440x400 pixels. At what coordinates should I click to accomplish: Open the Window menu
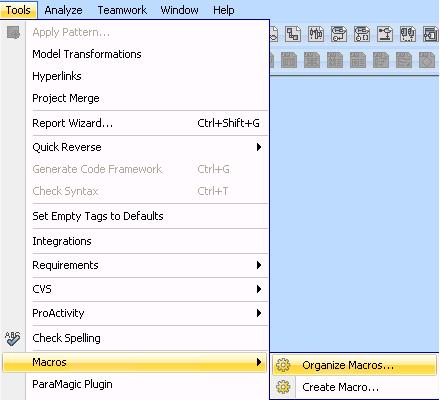click(179, 10)
